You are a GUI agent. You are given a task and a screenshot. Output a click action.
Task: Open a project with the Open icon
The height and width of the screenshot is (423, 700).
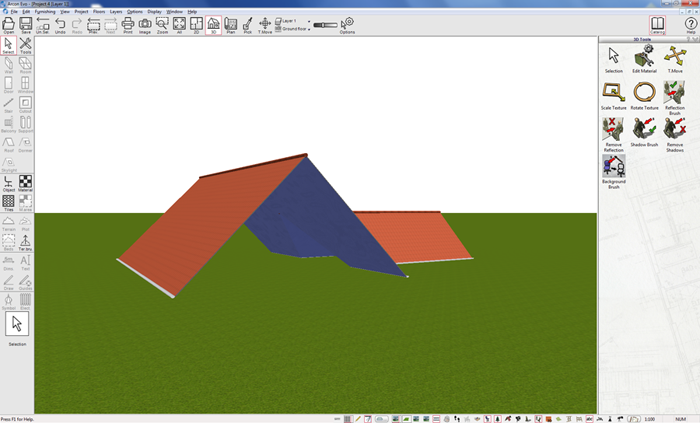tap(8, 25)
